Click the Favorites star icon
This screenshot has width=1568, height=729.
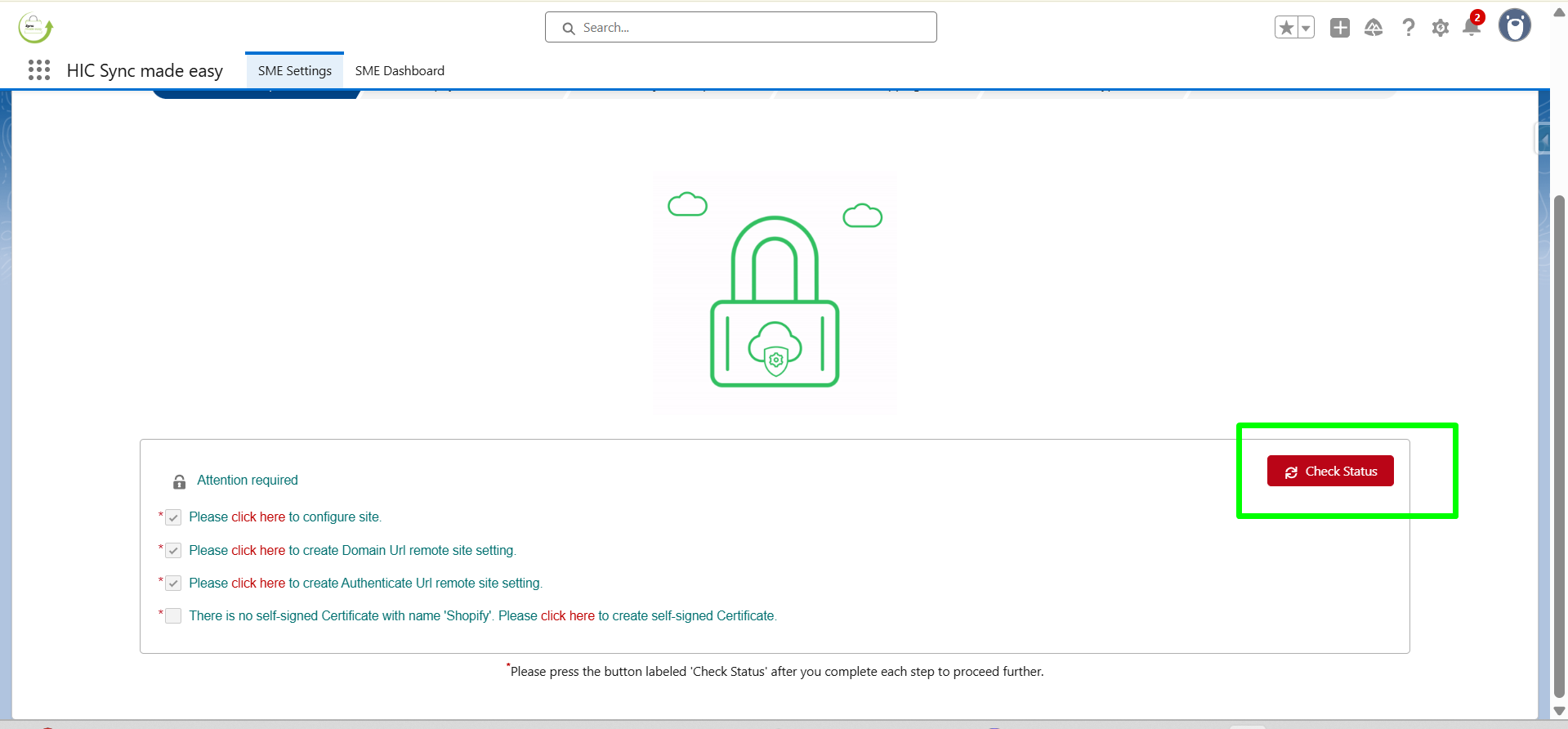1286,28
